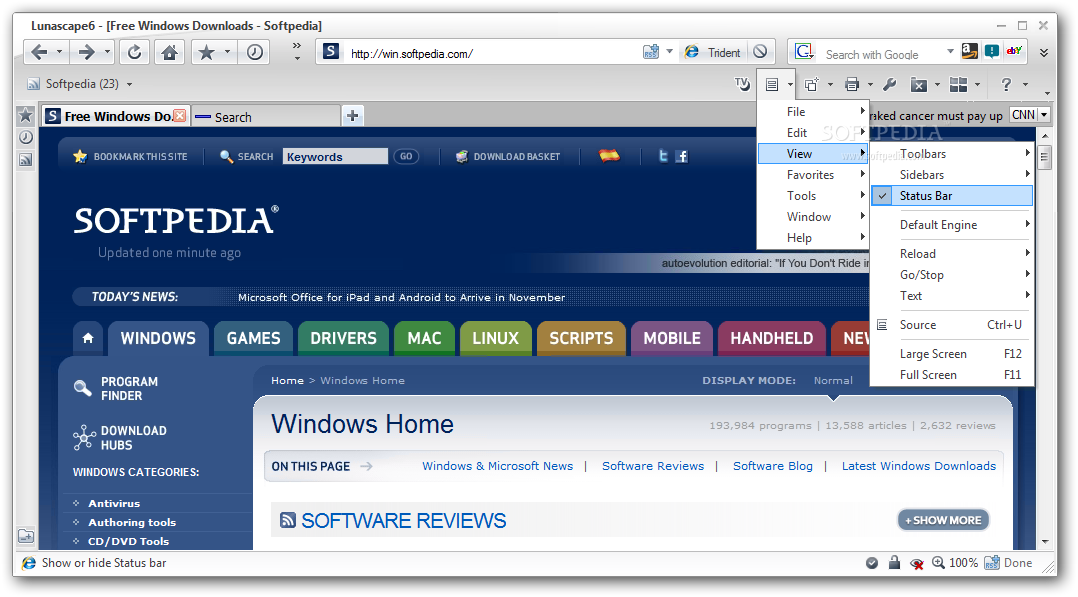Screen dimensions: 1078x597
Task: Go to the Home page icon
Action: click(x=169, y=52)
